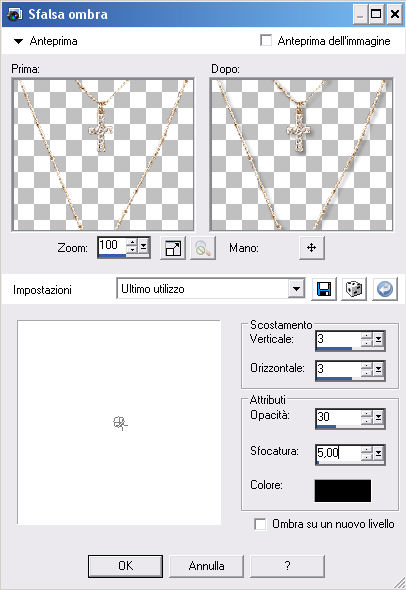
Task: Click the save preset floppy disk icon
Action: (x=324, y=289)
